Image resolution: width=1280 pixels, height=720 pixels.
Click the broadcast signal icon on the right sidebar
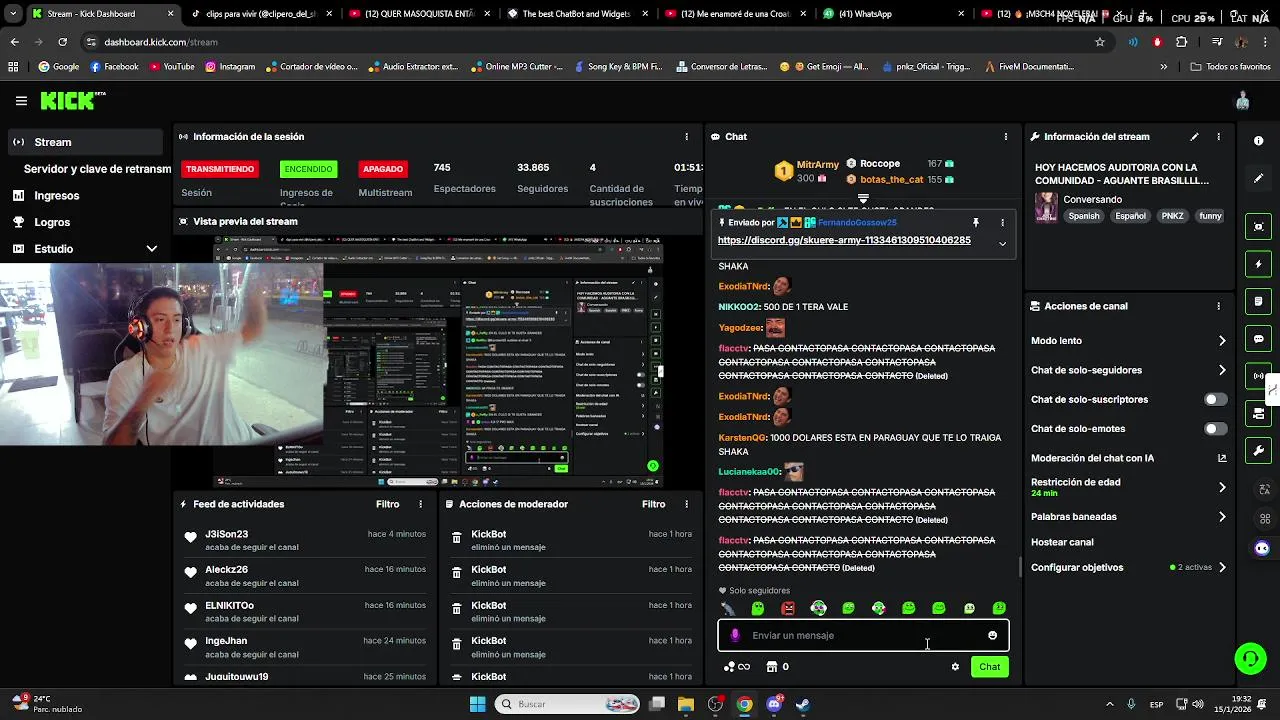1258,376
